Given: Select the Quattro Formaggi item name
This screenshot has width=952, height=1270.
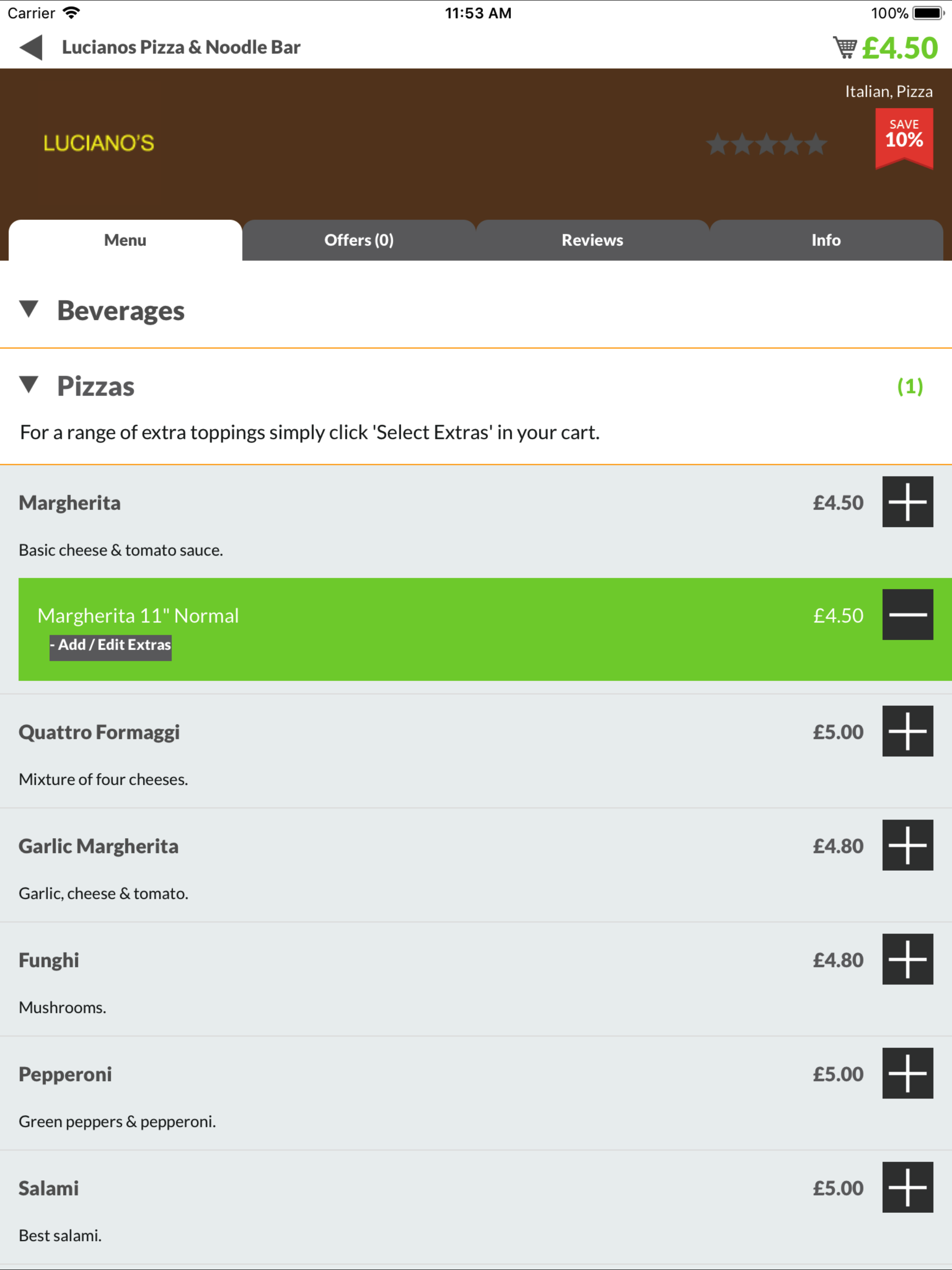Looking at the screenshot, I should click(x=99, y=733).
